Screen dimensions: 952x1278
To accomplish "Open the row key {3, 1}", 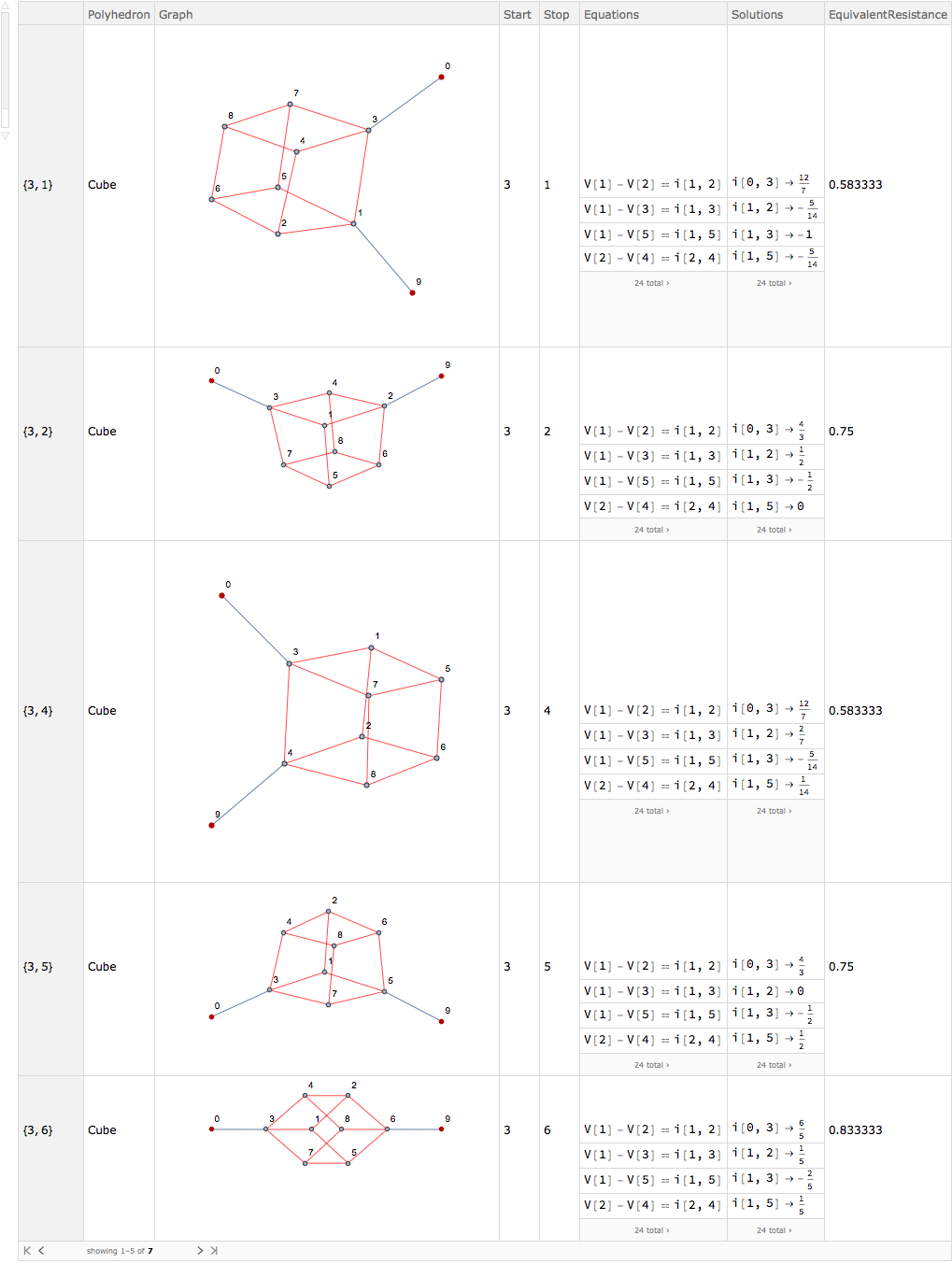I will (38, 185).
